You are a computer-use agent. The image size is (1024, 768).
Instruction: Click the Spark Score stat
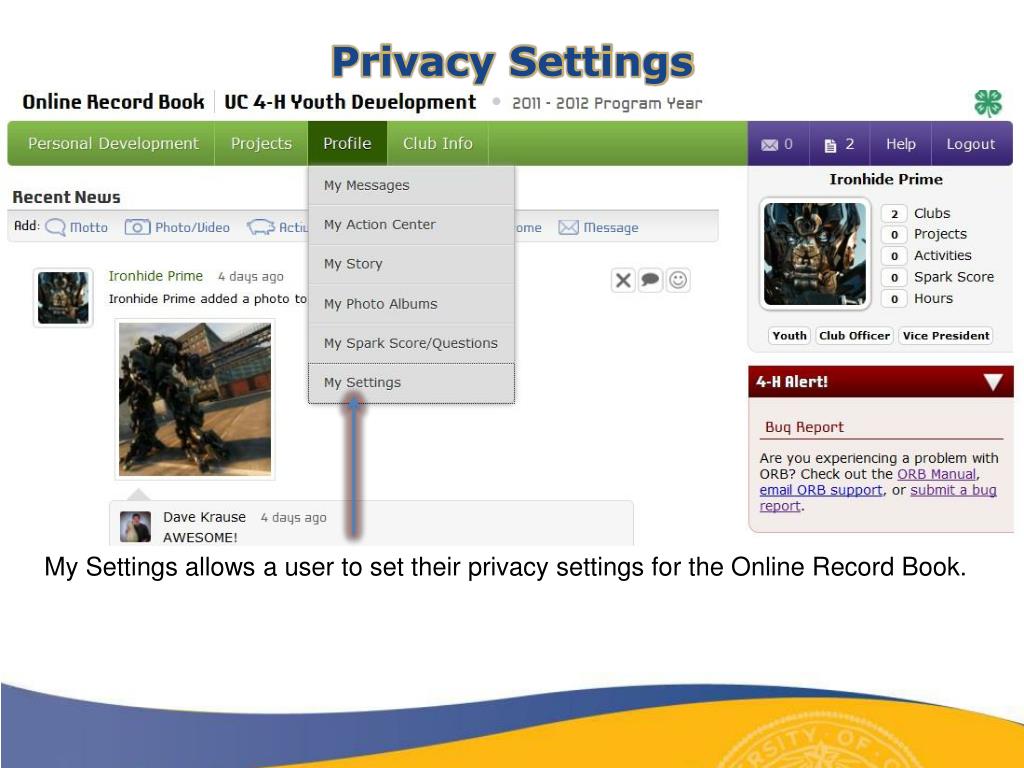[938, 277]
